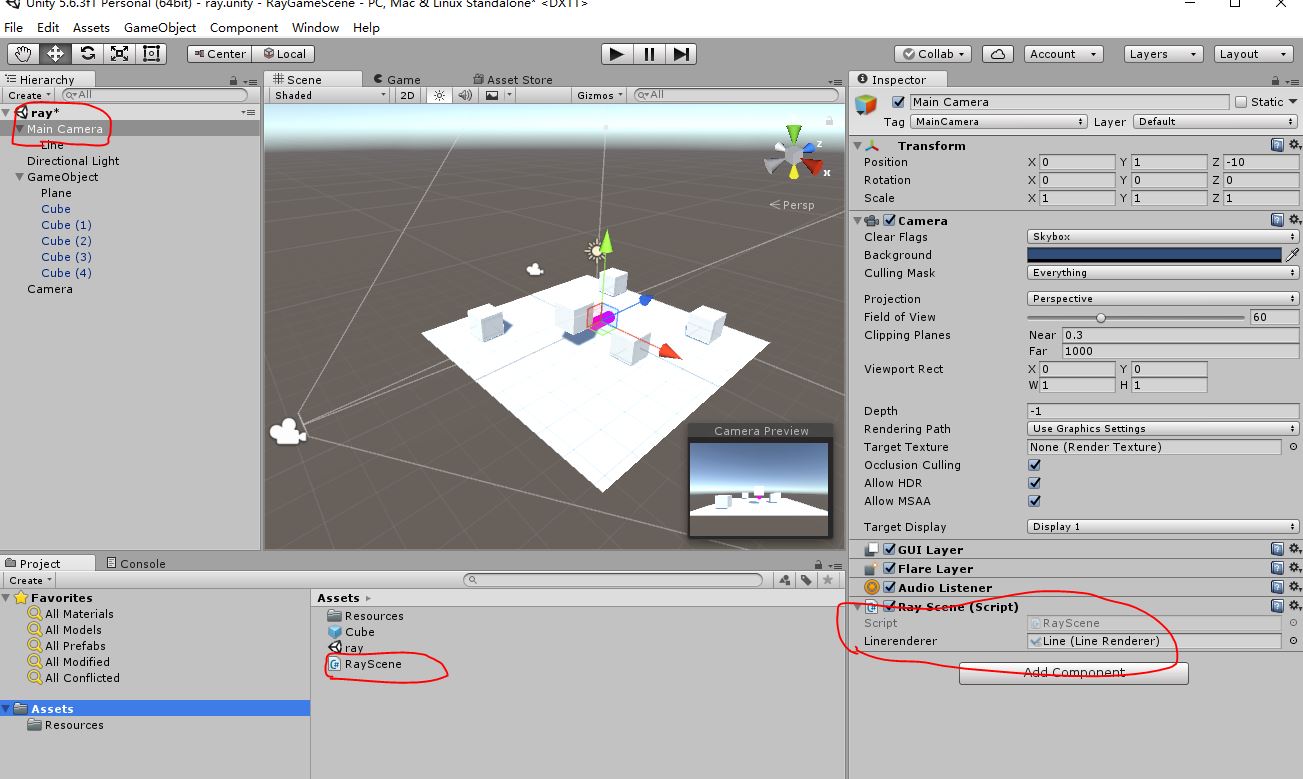This screenshot has height=779, width=1303.
Task: Toggle GUI Layer component checkbox
Action: point(890,549)
